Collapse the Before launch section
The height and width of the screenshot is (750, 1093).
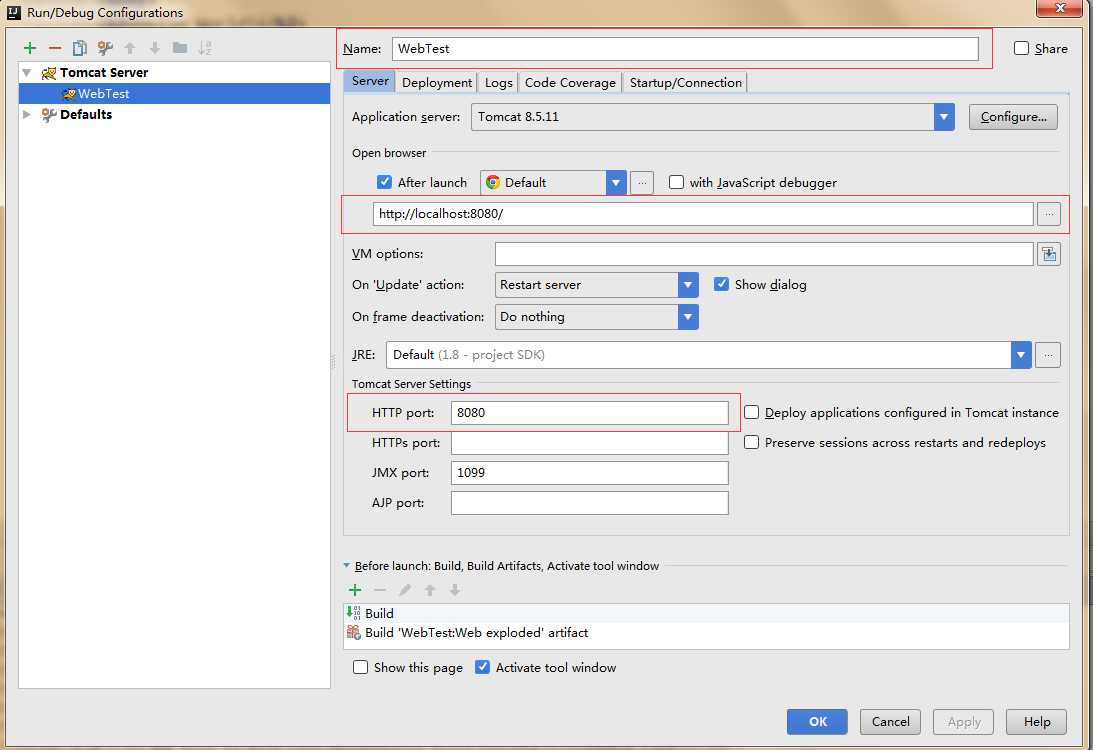(x=346, y=566)
